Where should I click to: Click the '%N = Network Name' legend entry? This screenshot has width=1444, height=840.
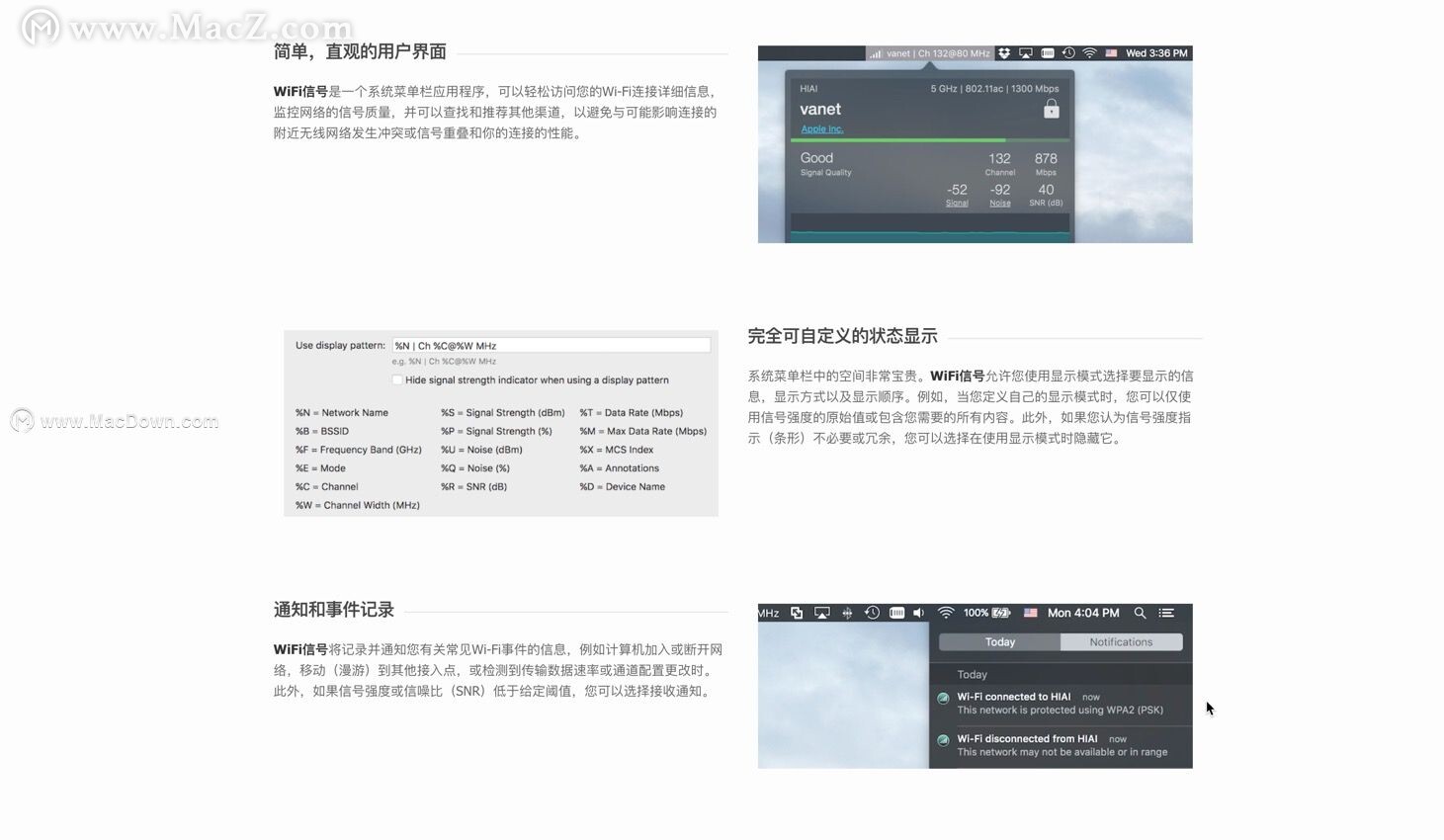coord(342,413)
